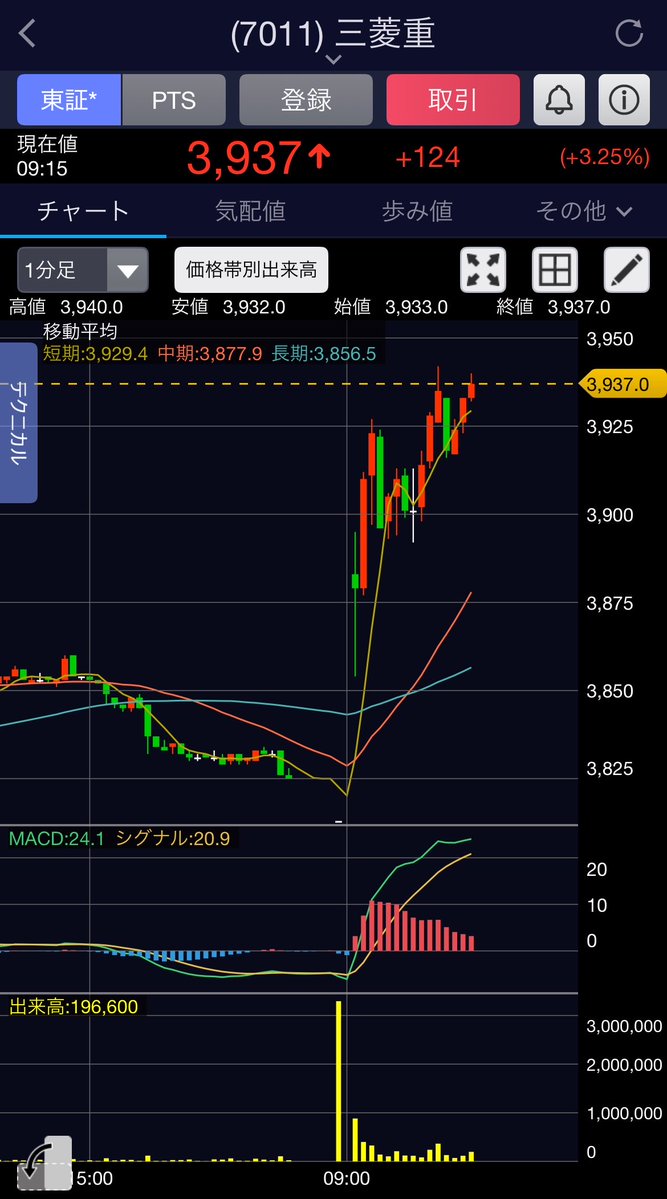Tap the 出来高:196,600 label
Image resolution: width=667 pixels, height=1199 pixels.
pos(73,1007)
